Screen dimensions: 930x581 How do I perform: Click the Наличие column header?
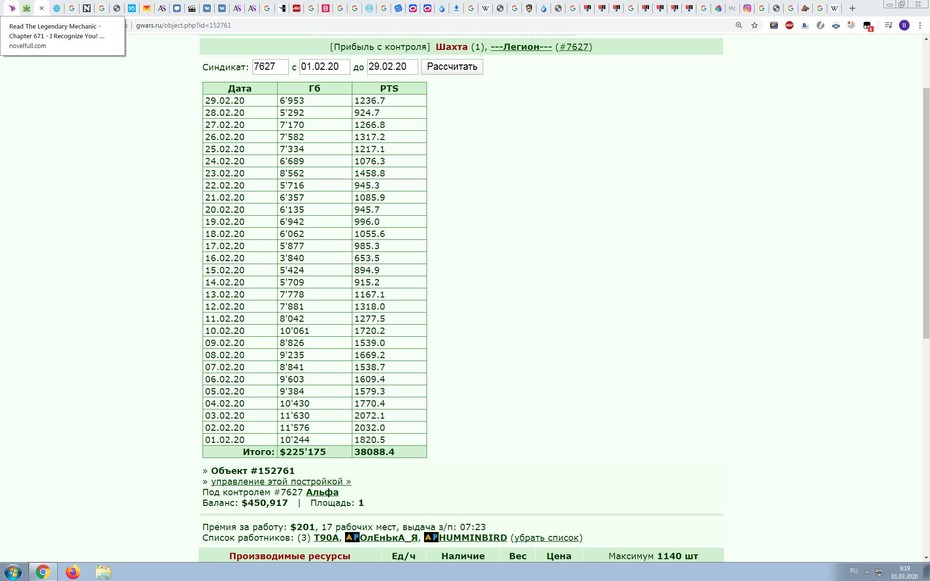click(463, 556)
